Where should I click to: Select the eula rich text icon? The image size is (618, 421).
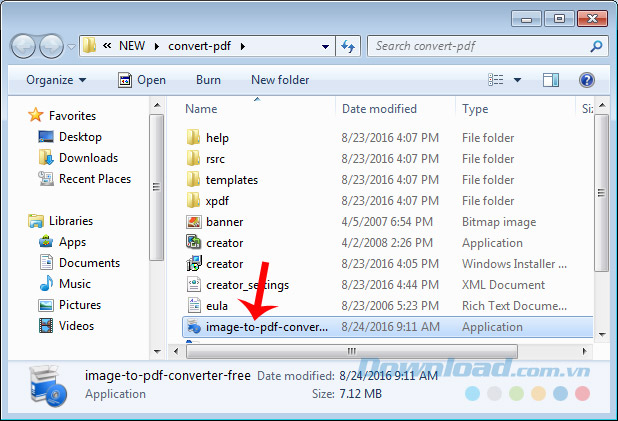point(194,305)
